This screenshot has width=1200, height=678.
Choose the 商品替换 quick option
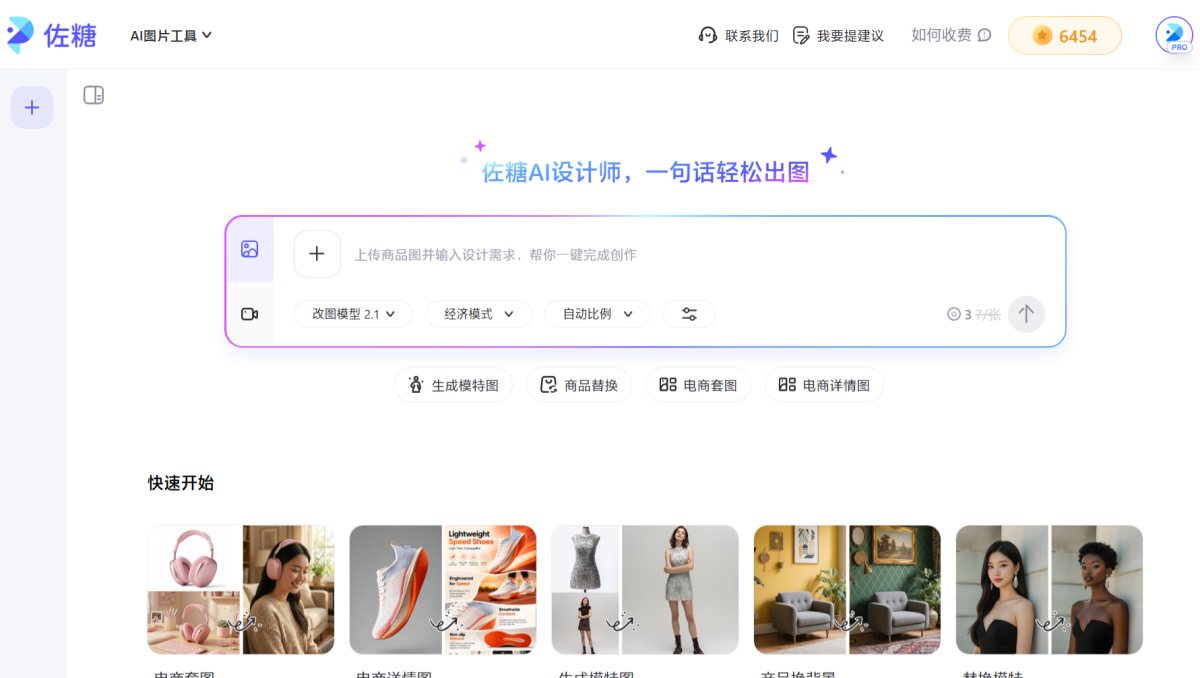pos(579,385)
